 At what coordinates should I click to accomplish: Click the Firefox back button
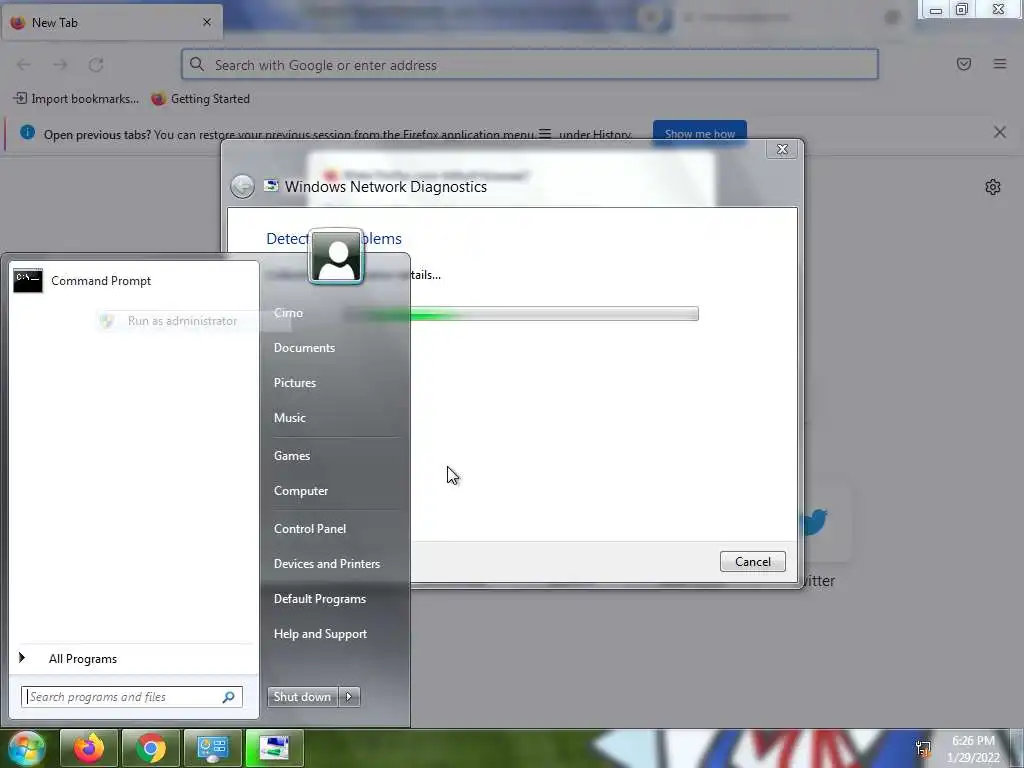coord(24,64)
